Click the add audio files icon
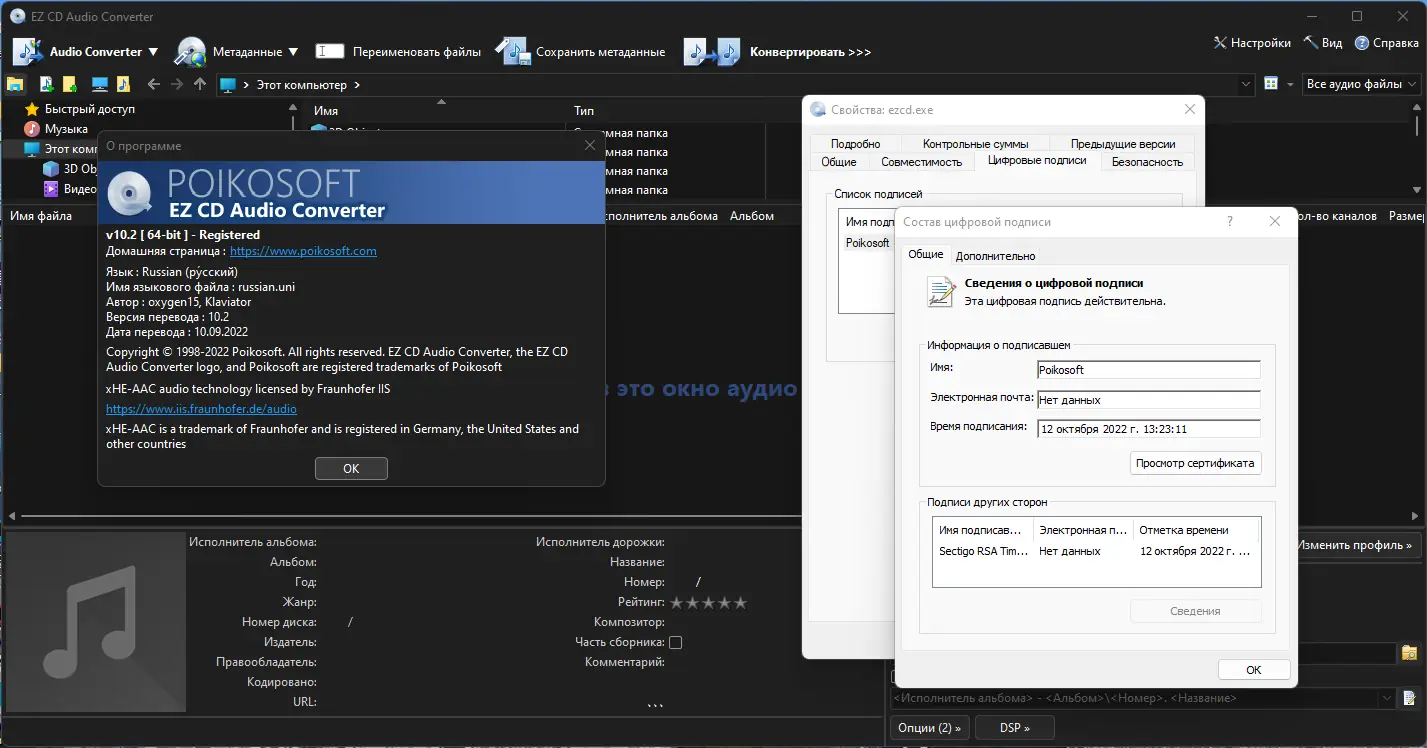 tap(46, 84)
